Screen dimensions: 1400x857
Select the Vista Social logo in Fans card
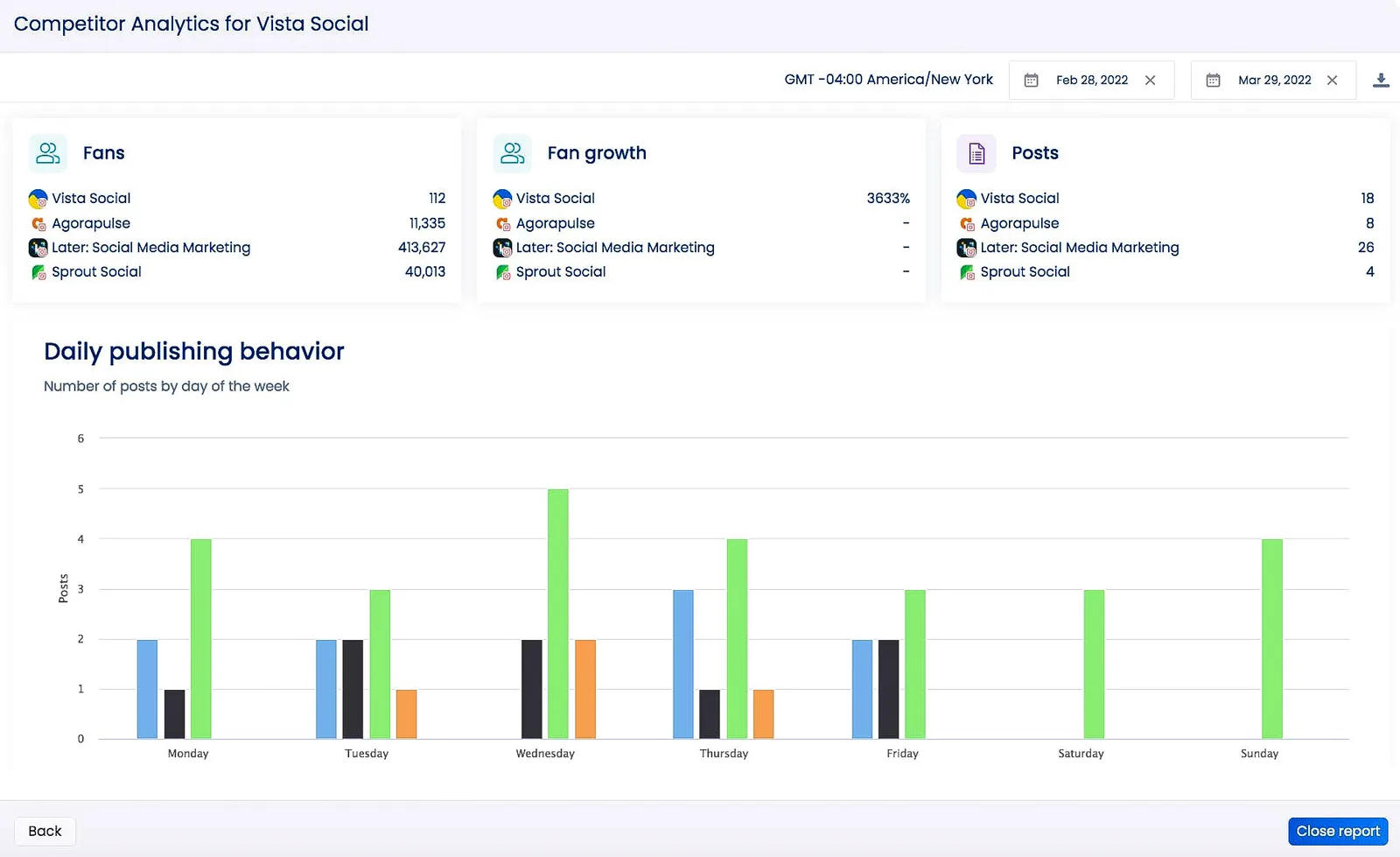[x=37, y=198]
